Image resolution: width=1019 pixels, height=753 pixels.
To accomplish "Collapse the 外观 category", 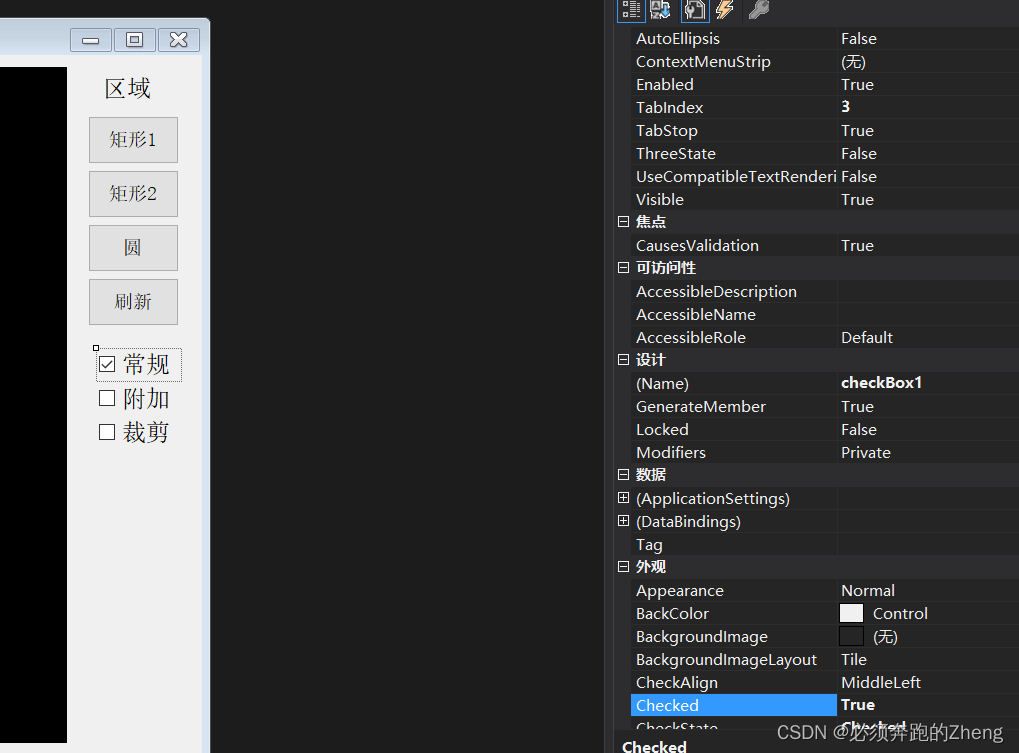I will click(623, 567).
